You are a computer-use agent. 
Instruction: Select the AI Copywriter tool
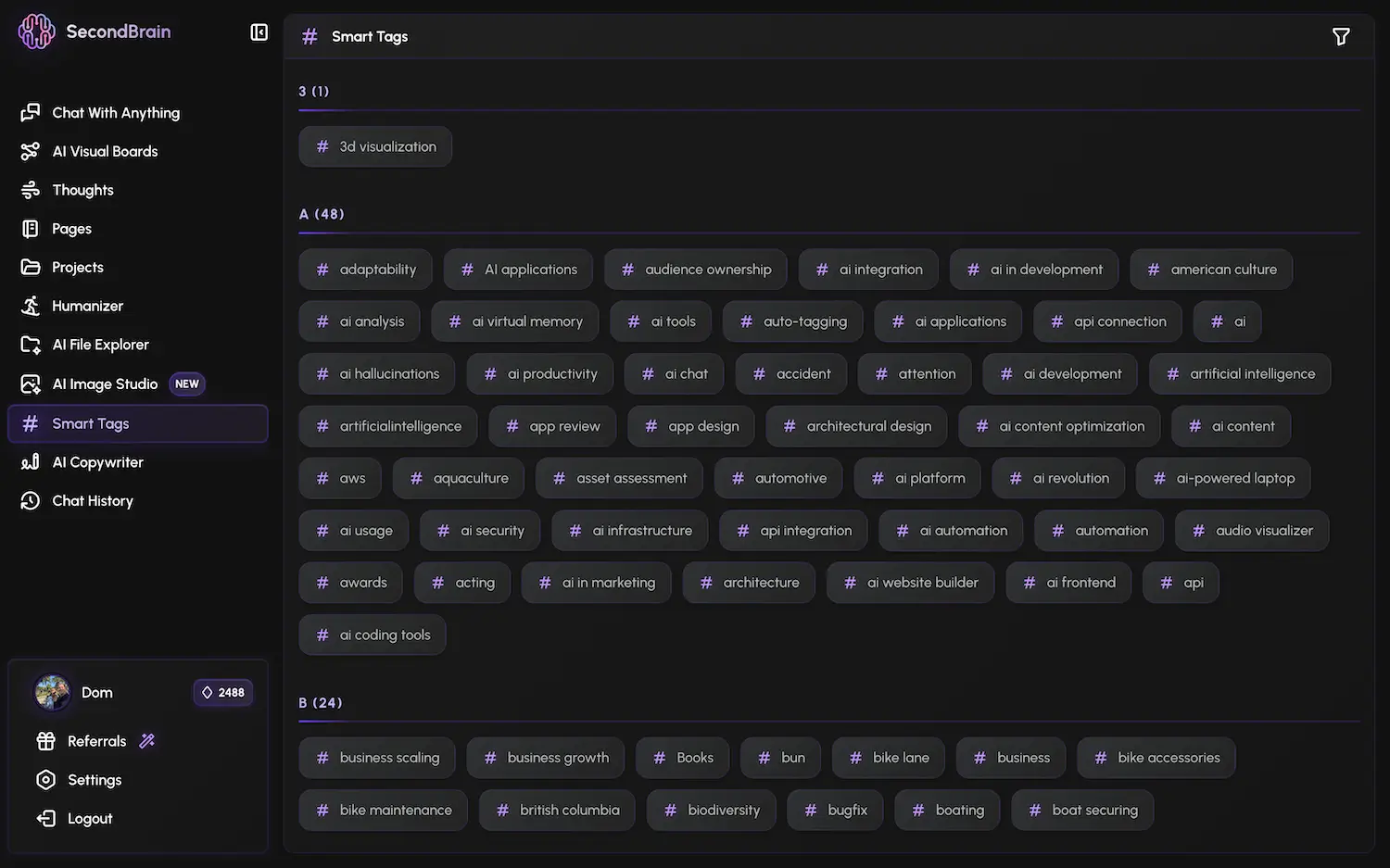(97, 461)
